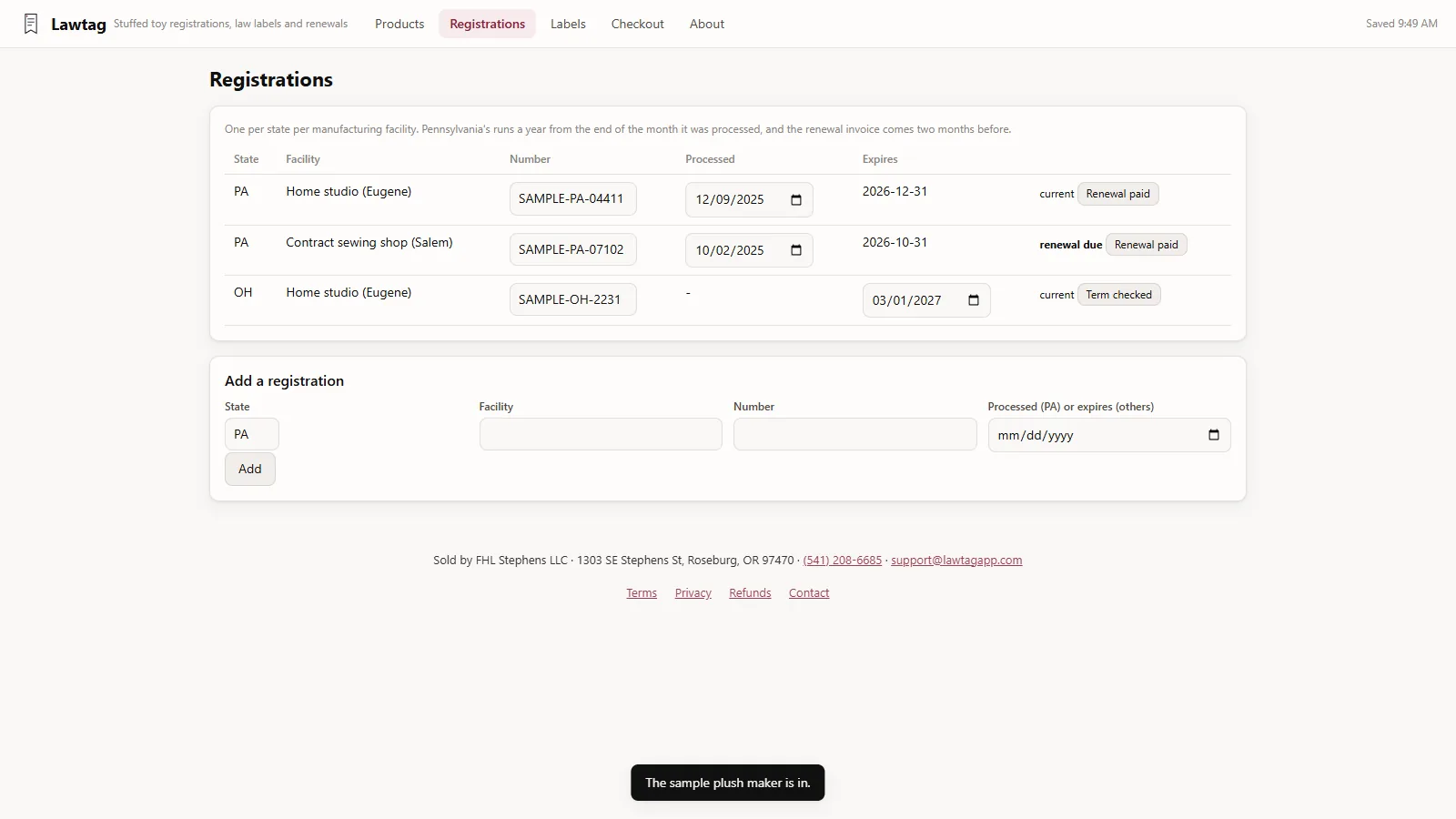
Task: Open calendar picker for 03/01/2027 date
Action: [974, 300]
